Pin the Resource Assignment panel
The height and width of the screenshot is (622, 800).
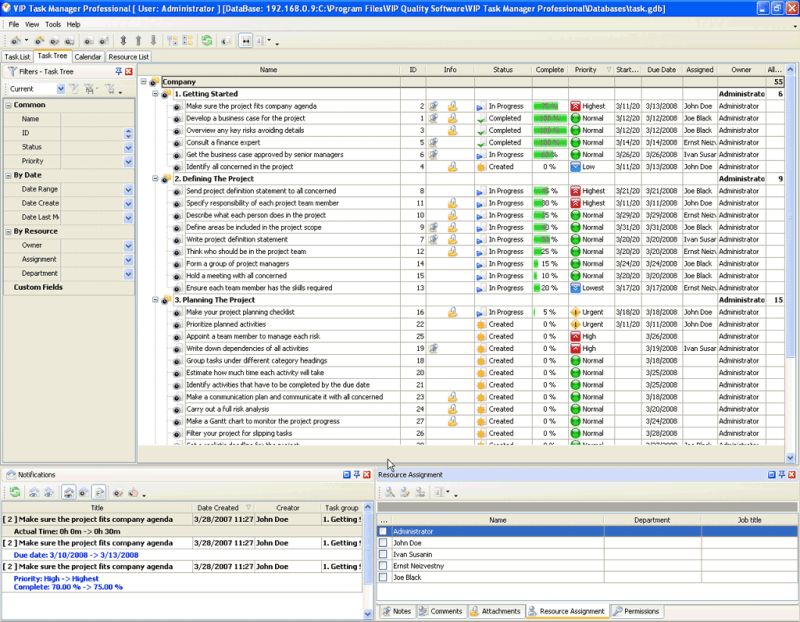pos(782,475)
